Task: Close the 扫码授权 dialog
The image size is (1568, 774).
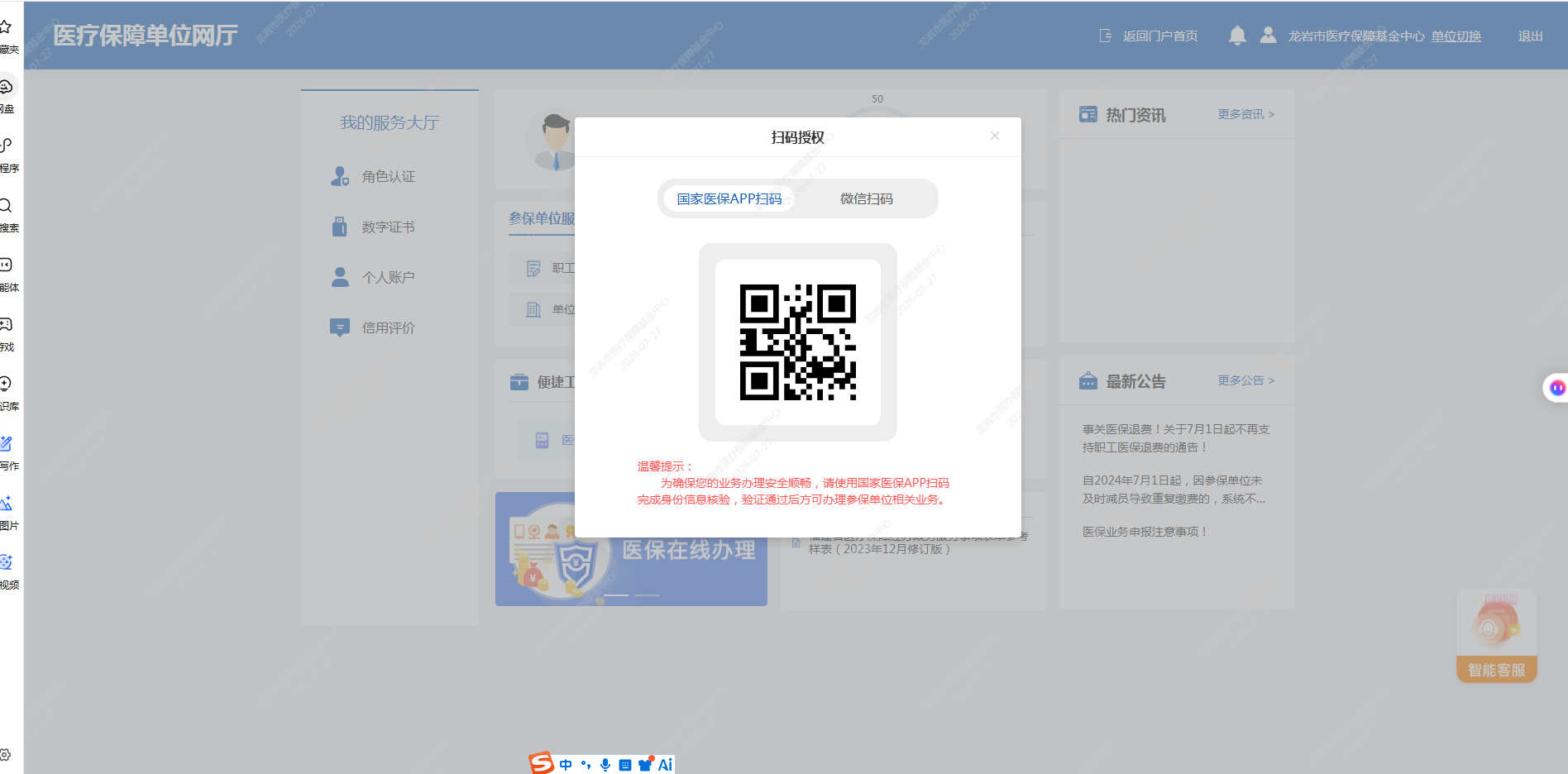Action: [x=995, y=136]
